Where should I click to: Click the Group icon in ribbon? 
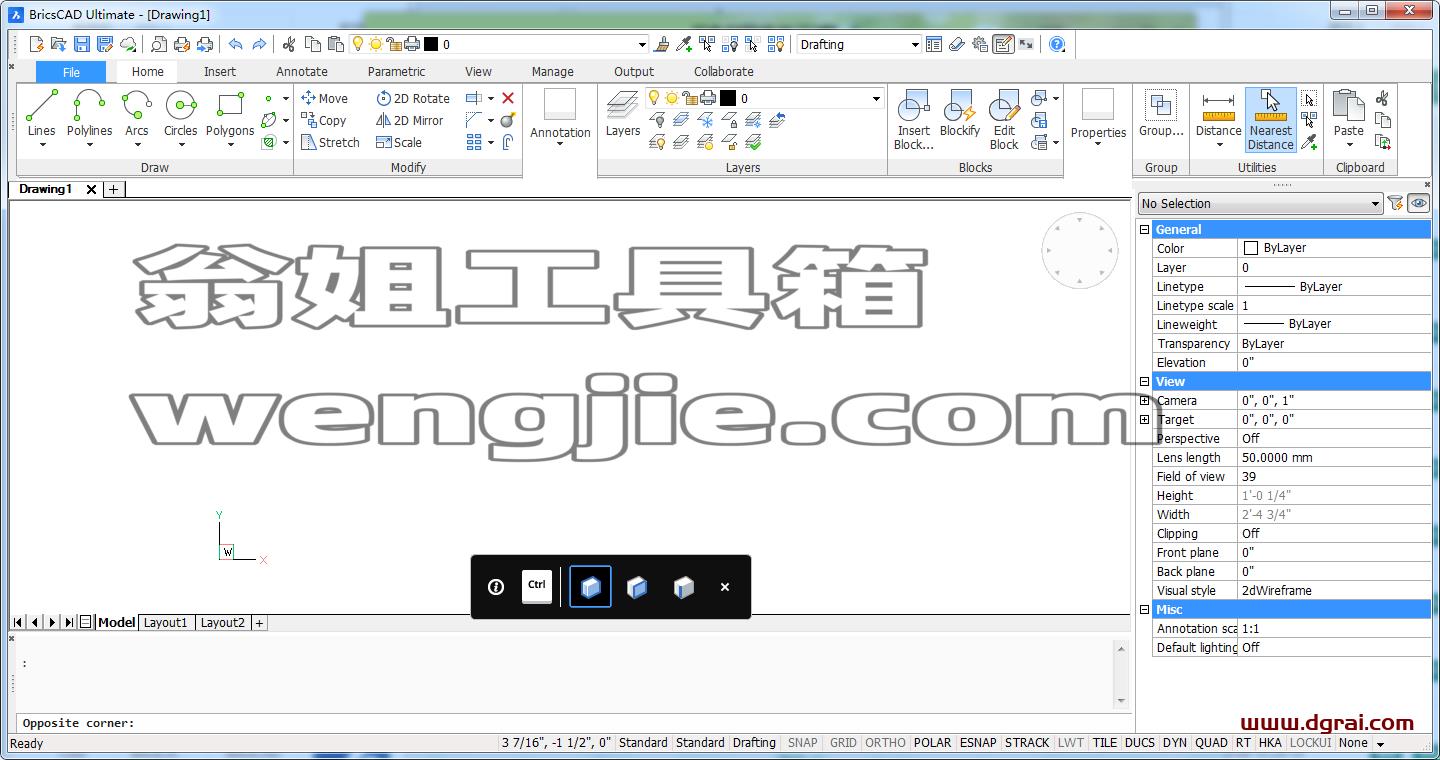[x=1161, y=112]
